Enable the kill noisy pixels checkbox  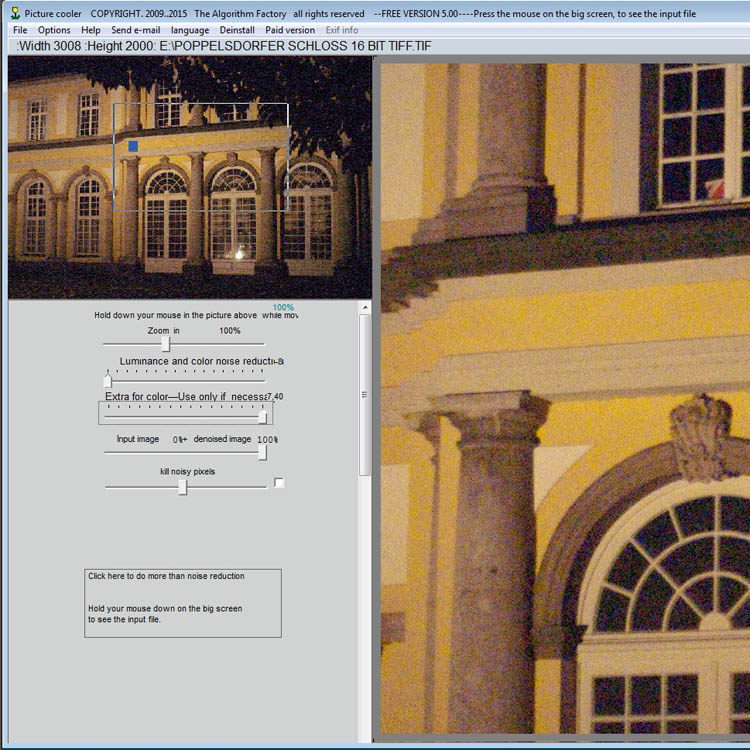pos(279,483)
